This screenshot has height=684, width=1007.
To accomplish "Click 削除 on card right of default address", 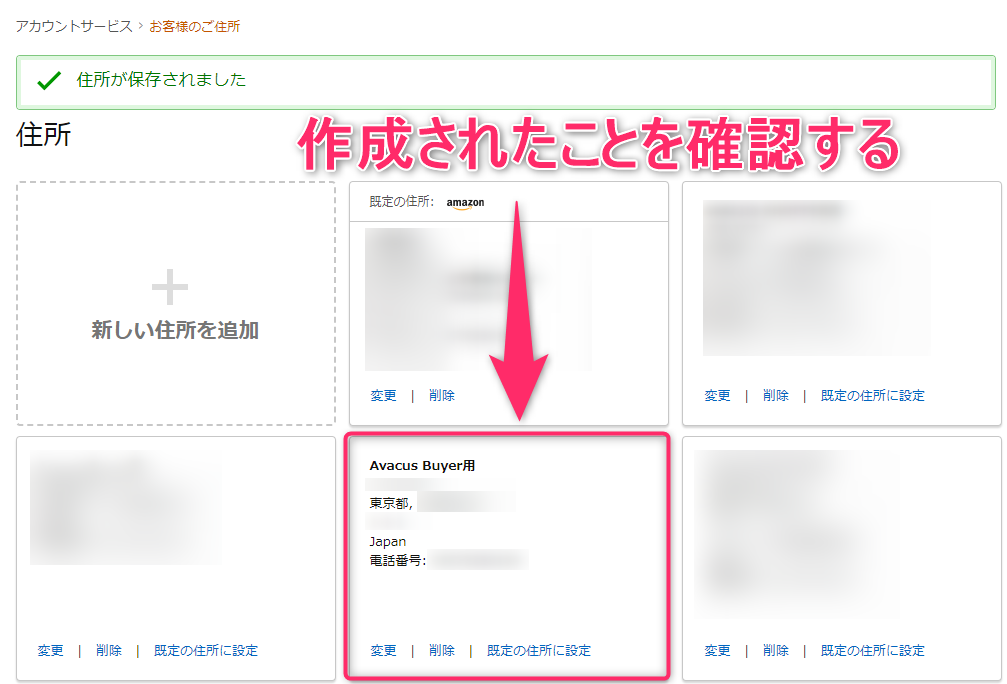I will click(775, 395).
